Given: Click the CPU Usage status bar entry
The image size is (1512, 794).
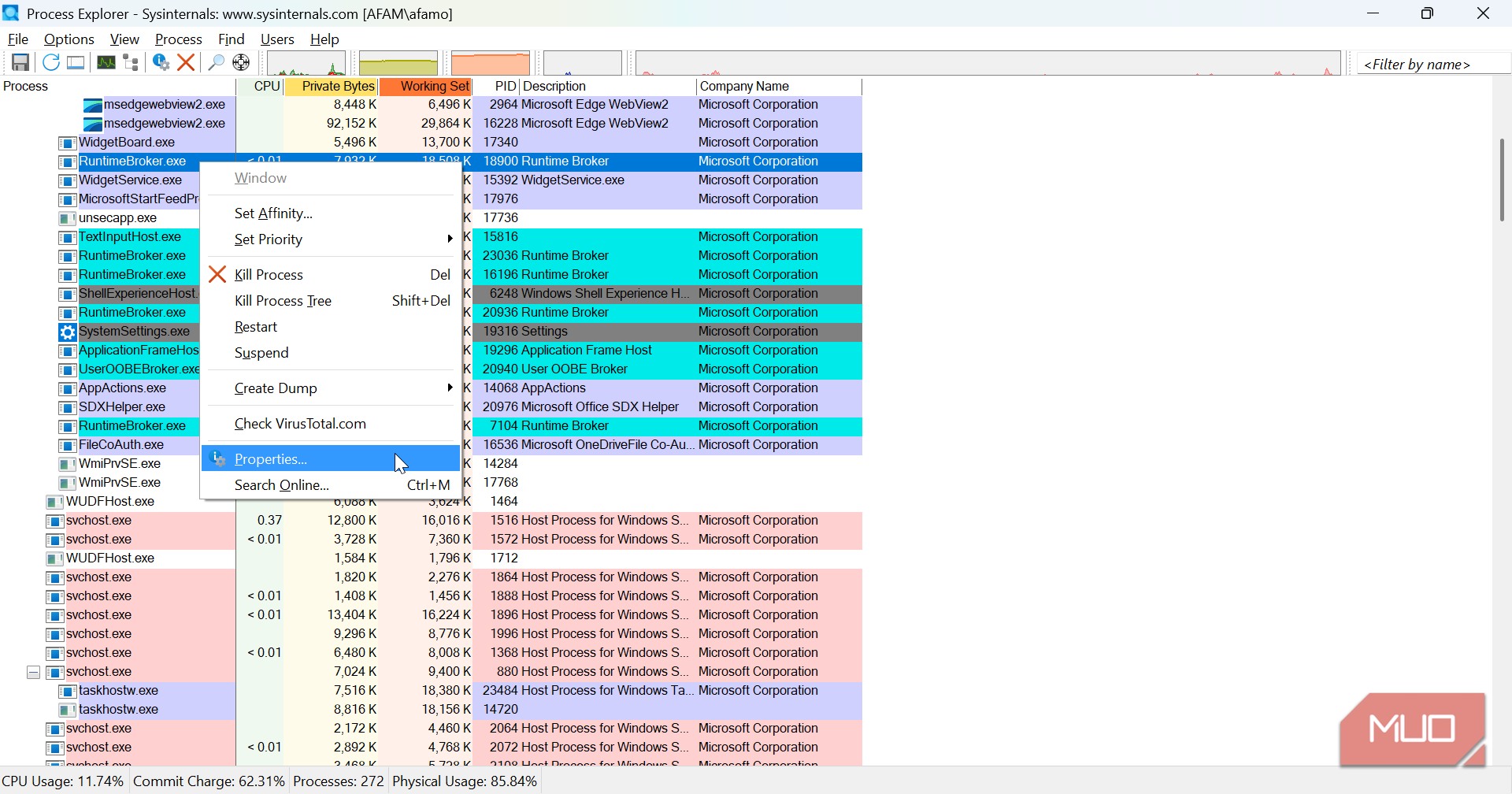Looking at the screenshot, I should [63, 781].
